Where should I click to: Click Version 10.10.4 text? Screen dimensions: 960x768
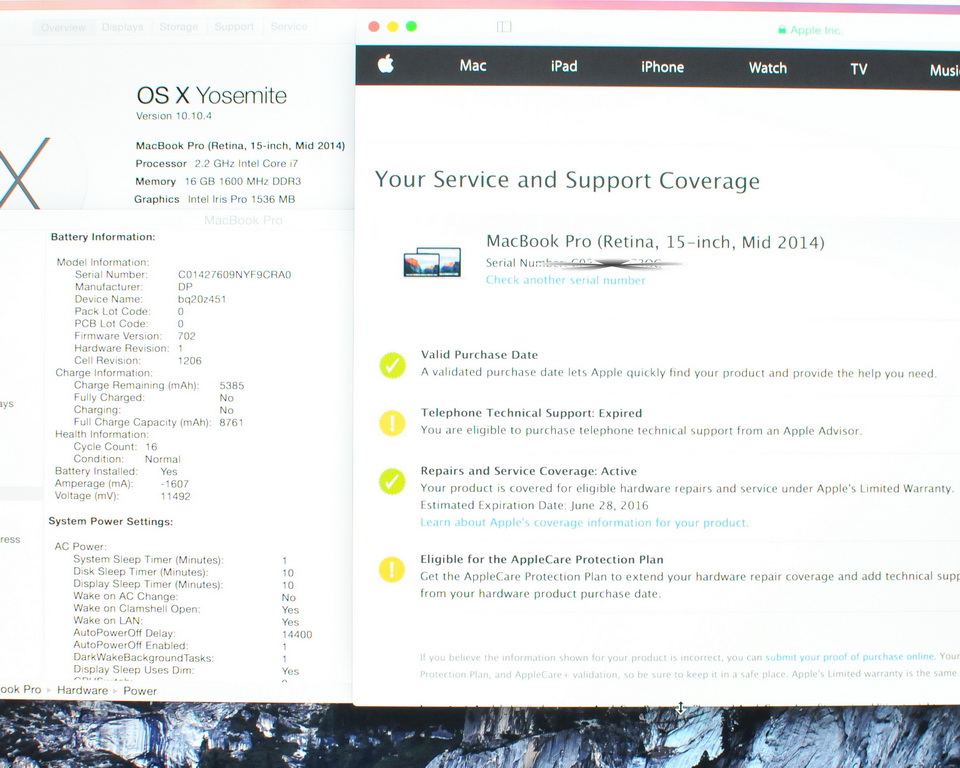[174, 116]
